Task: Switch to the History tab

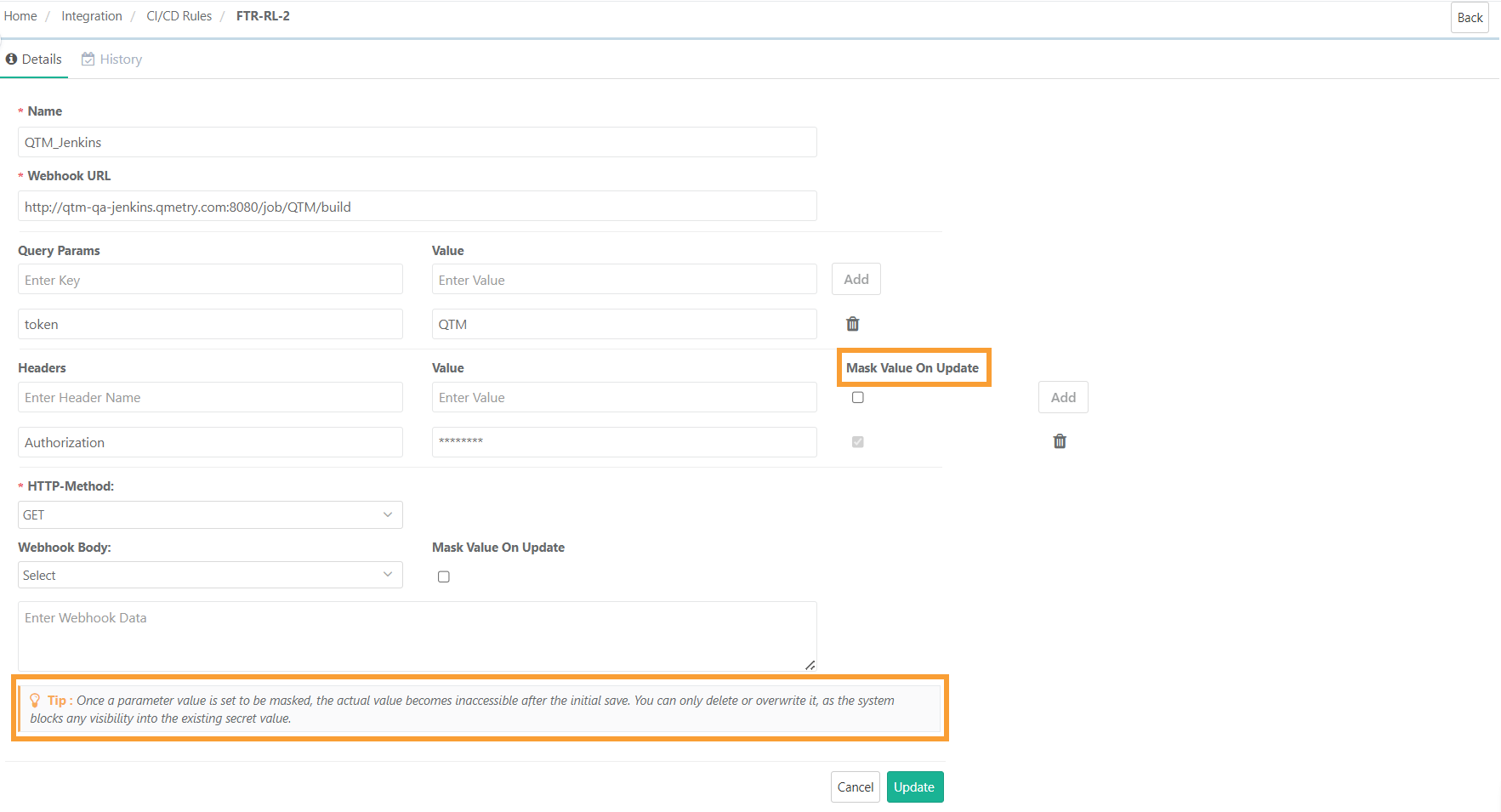Action: [121, 59]
